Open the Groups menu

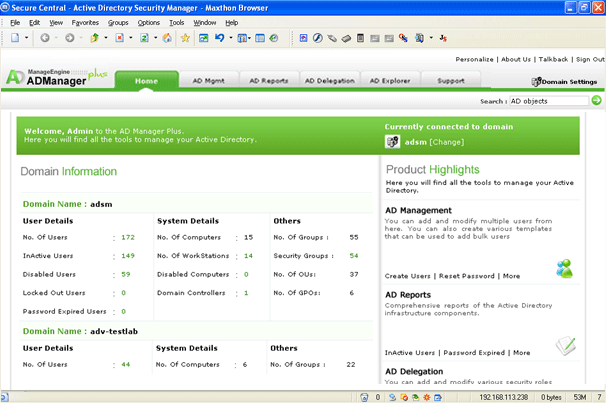pos(118,23)
